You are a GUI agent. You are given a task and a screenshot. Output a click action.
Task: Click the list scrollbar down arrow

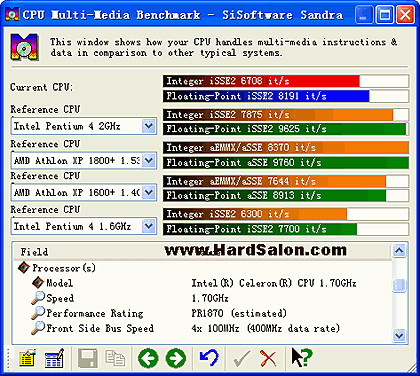coord(399,335)
